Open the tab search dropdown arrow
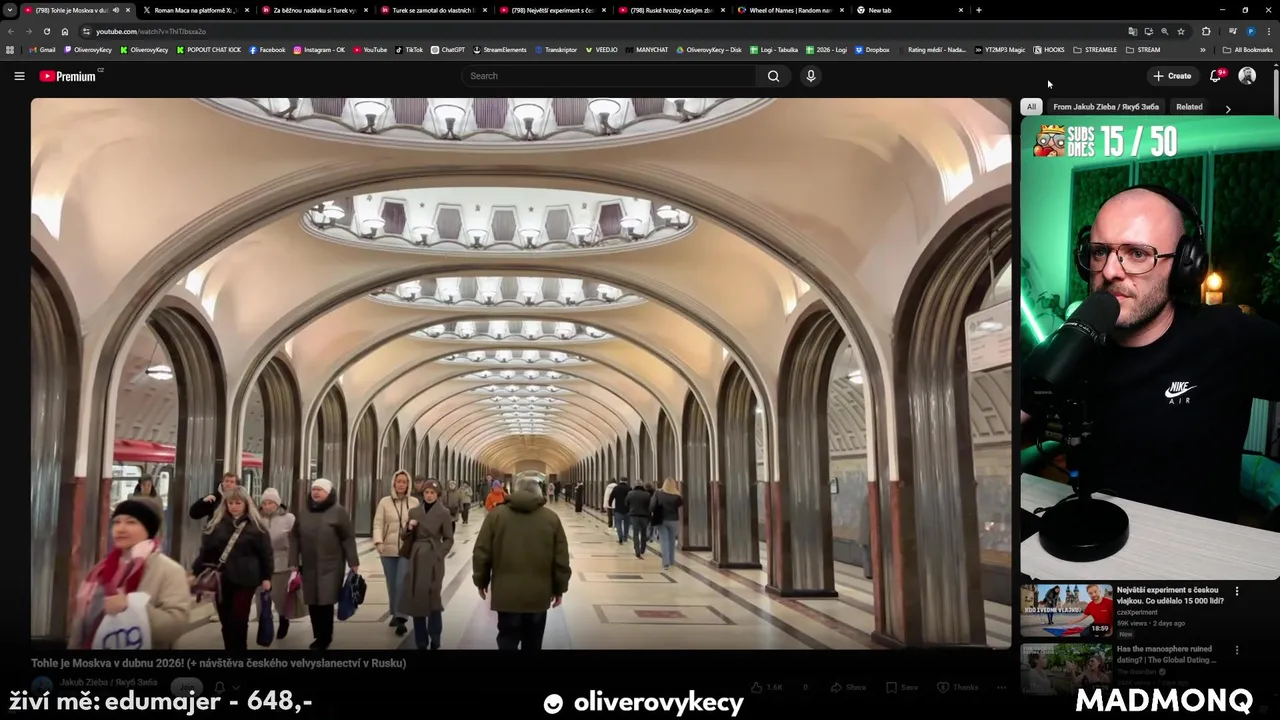1280x720 pixels. [x=10, y=10]
